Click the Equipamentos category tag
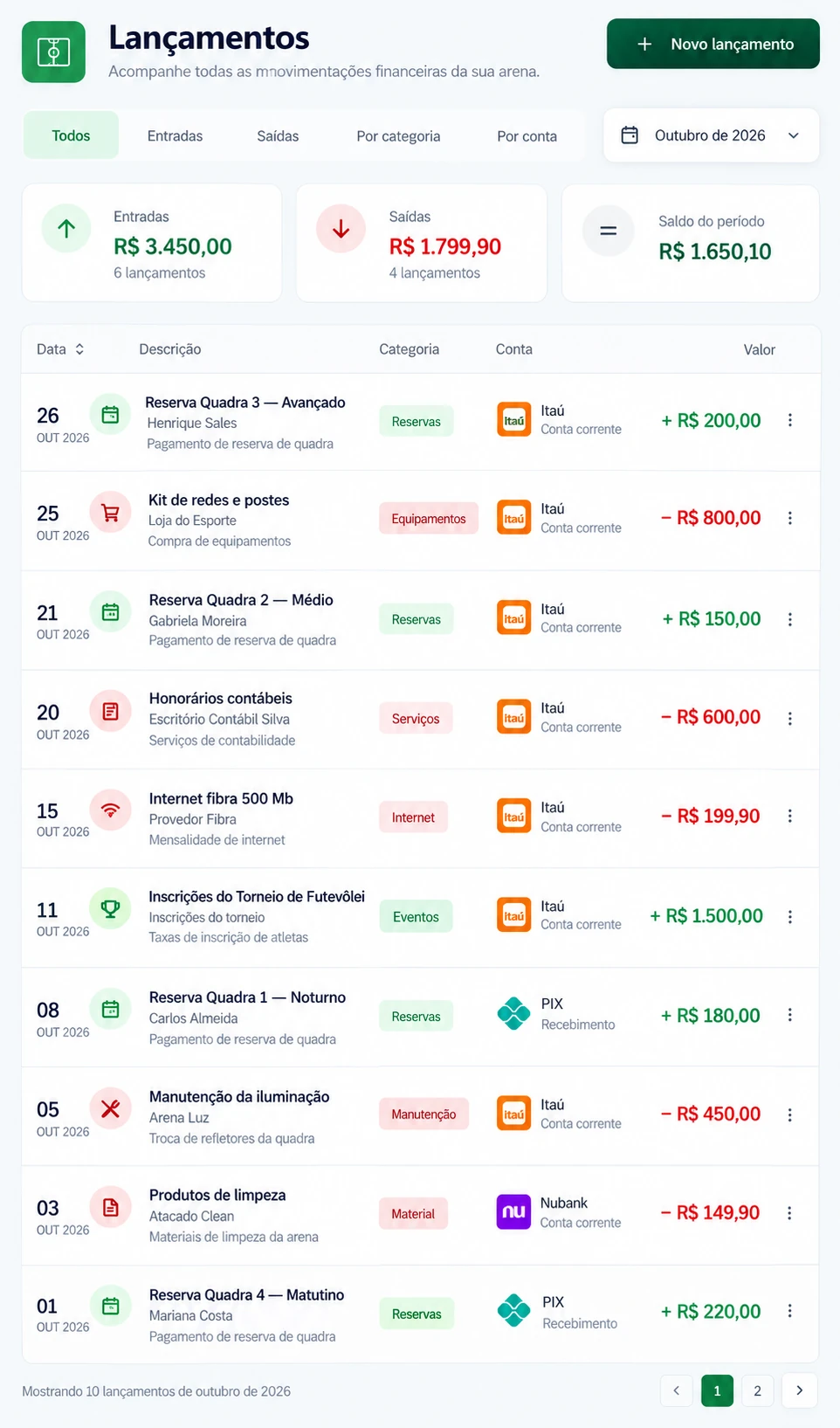Viewport: 840px width, 1428px height. (429, 519)
